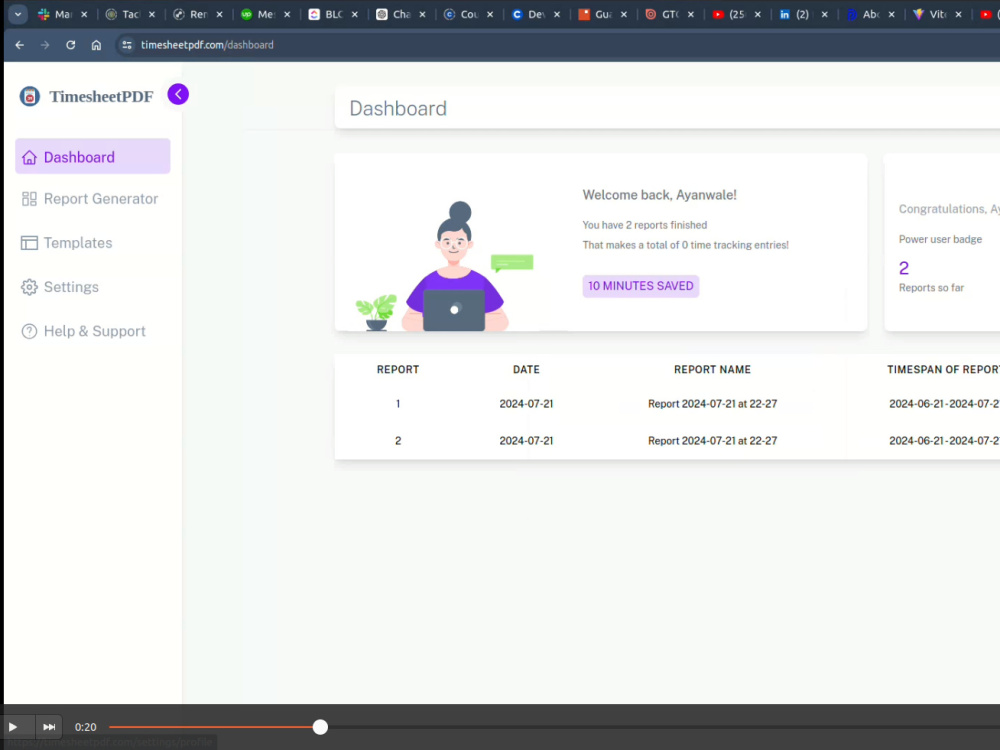Open Report Generator in the sidebar
1000x750 pixels.
pos(92,199)
